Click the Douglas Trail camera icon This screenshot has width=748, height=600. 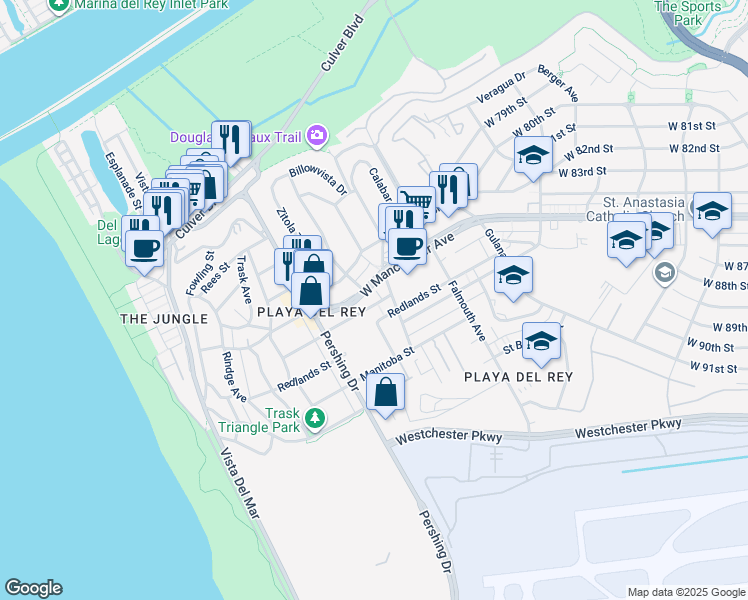(x=317, y=135)
